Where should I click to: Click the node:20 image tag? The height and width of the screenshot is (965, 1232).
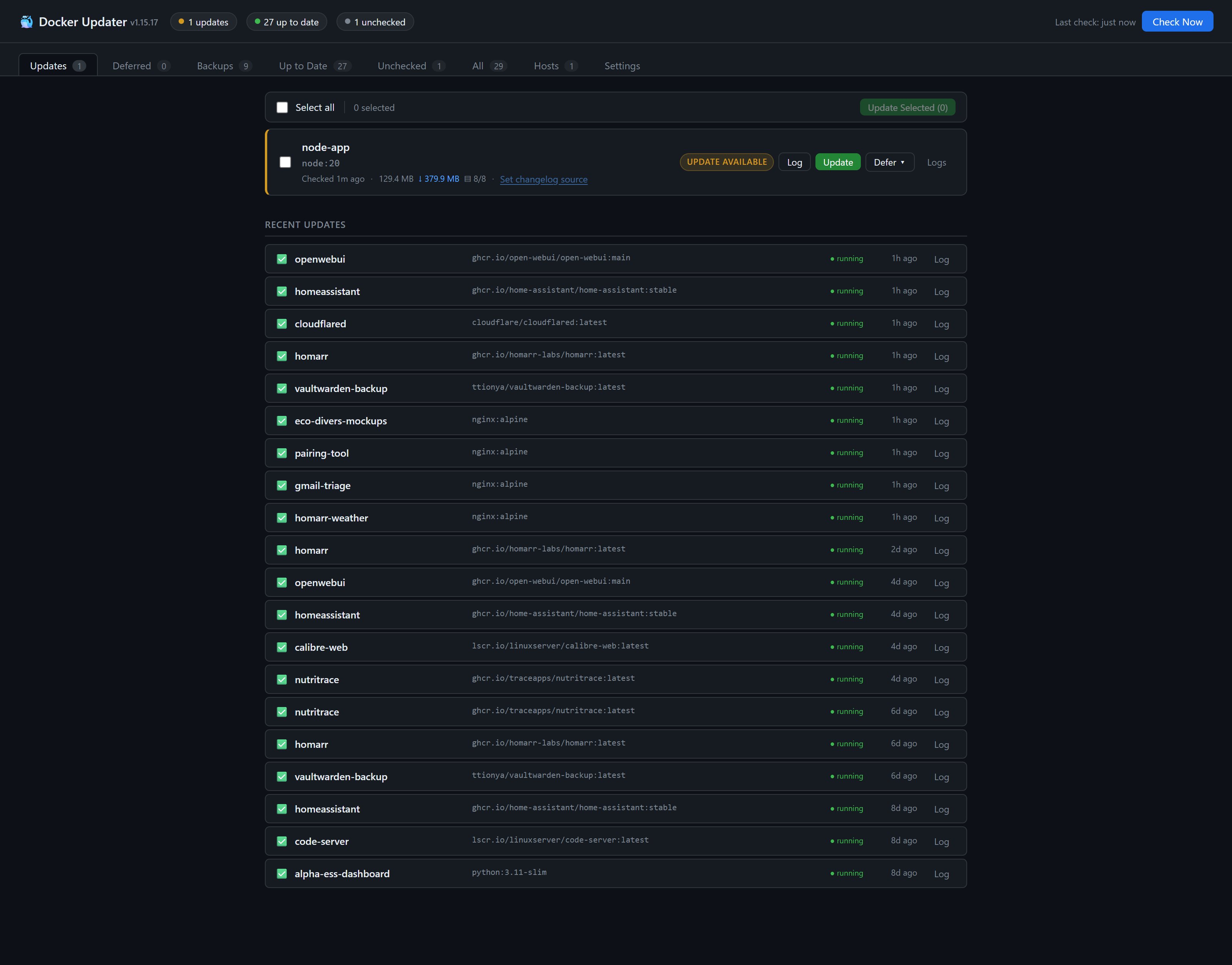coord(320,163)
